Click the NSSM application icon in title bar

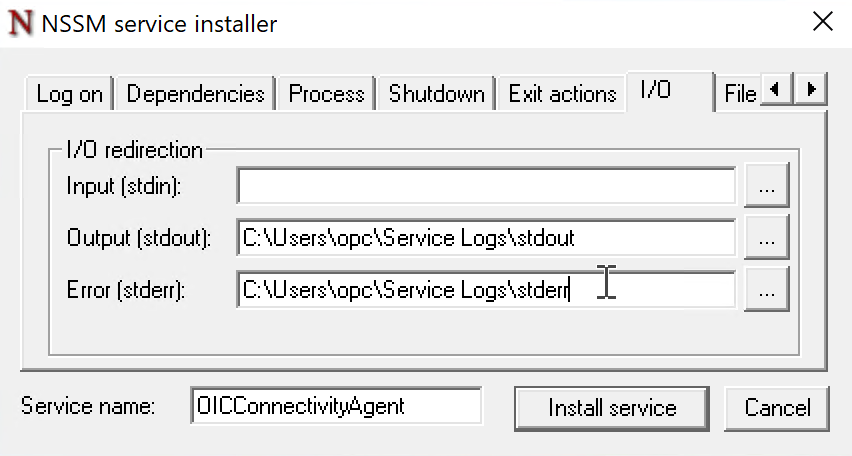click(x=20, y=22)
